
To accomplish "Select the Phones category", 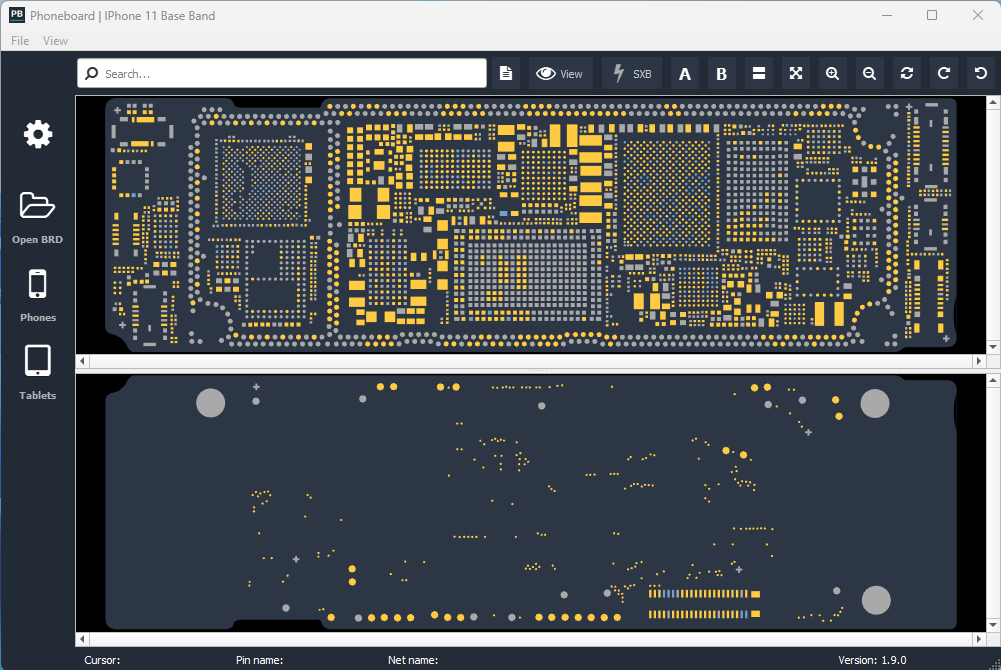I will pyautogui.click(x=37, y=297).
